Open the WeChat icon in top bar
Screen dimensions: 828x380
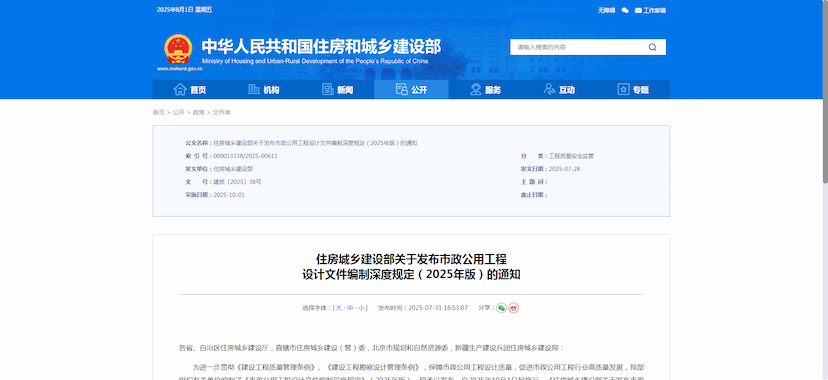[x=625, y=10]
